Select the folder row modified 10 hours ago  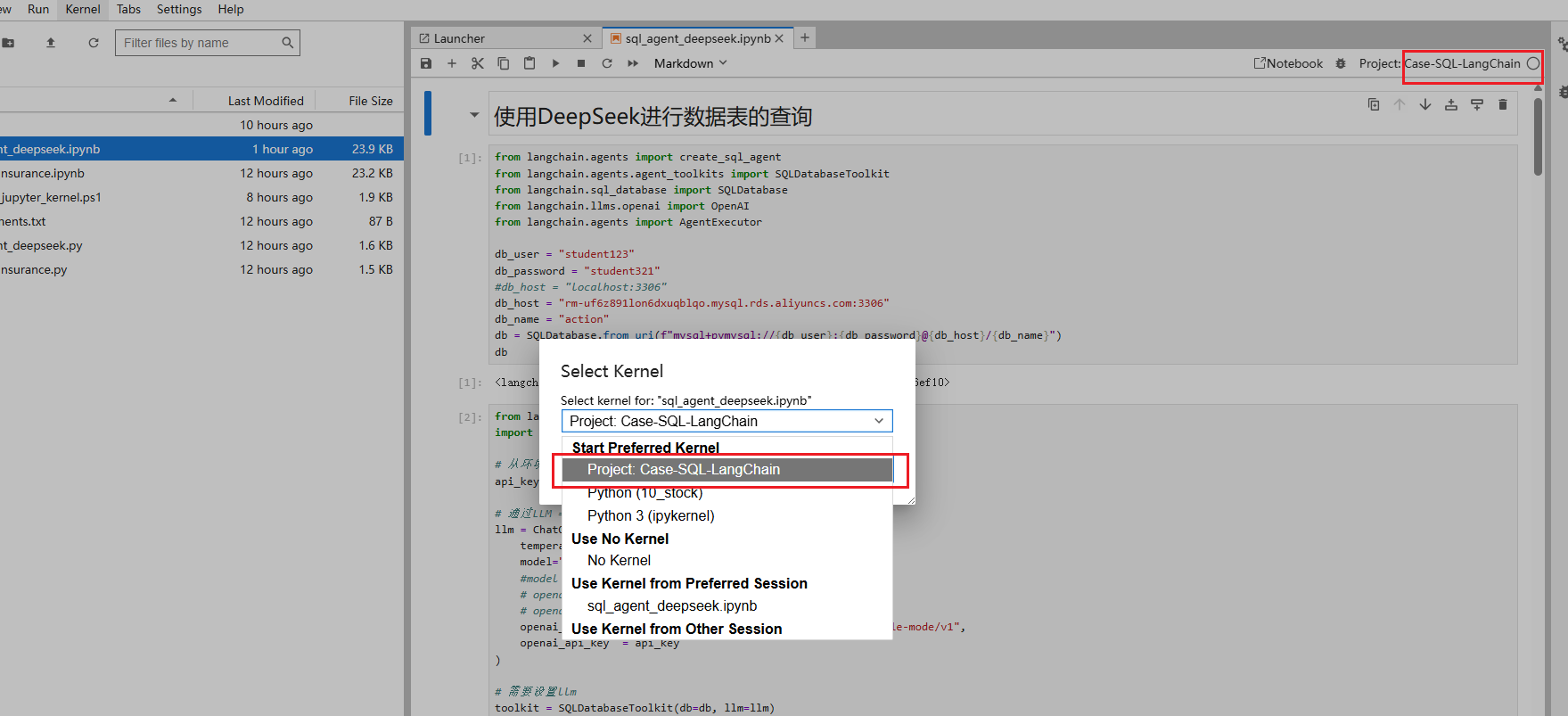pos(201,125)
